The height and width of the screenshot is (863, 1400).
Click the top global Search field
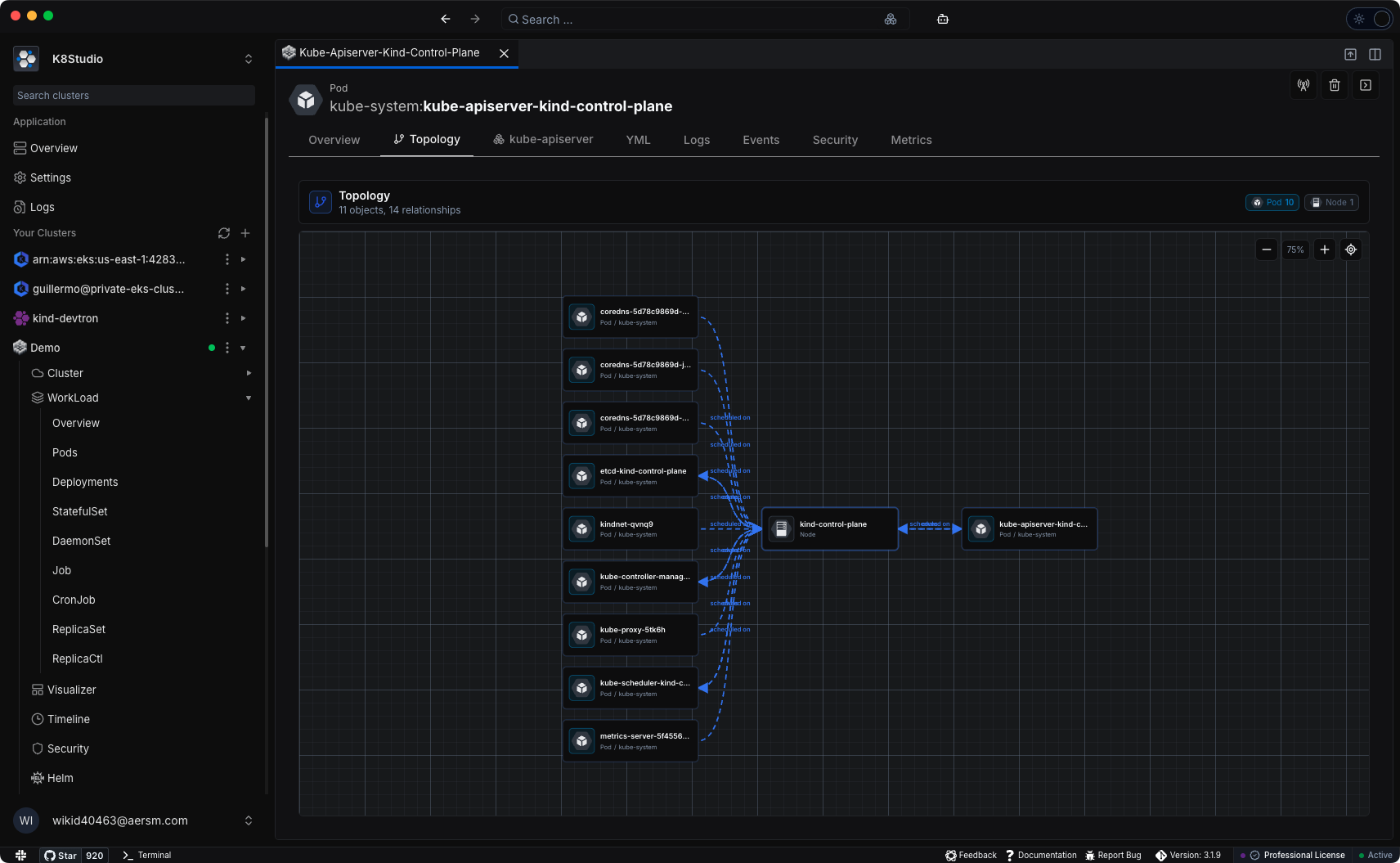705,19
